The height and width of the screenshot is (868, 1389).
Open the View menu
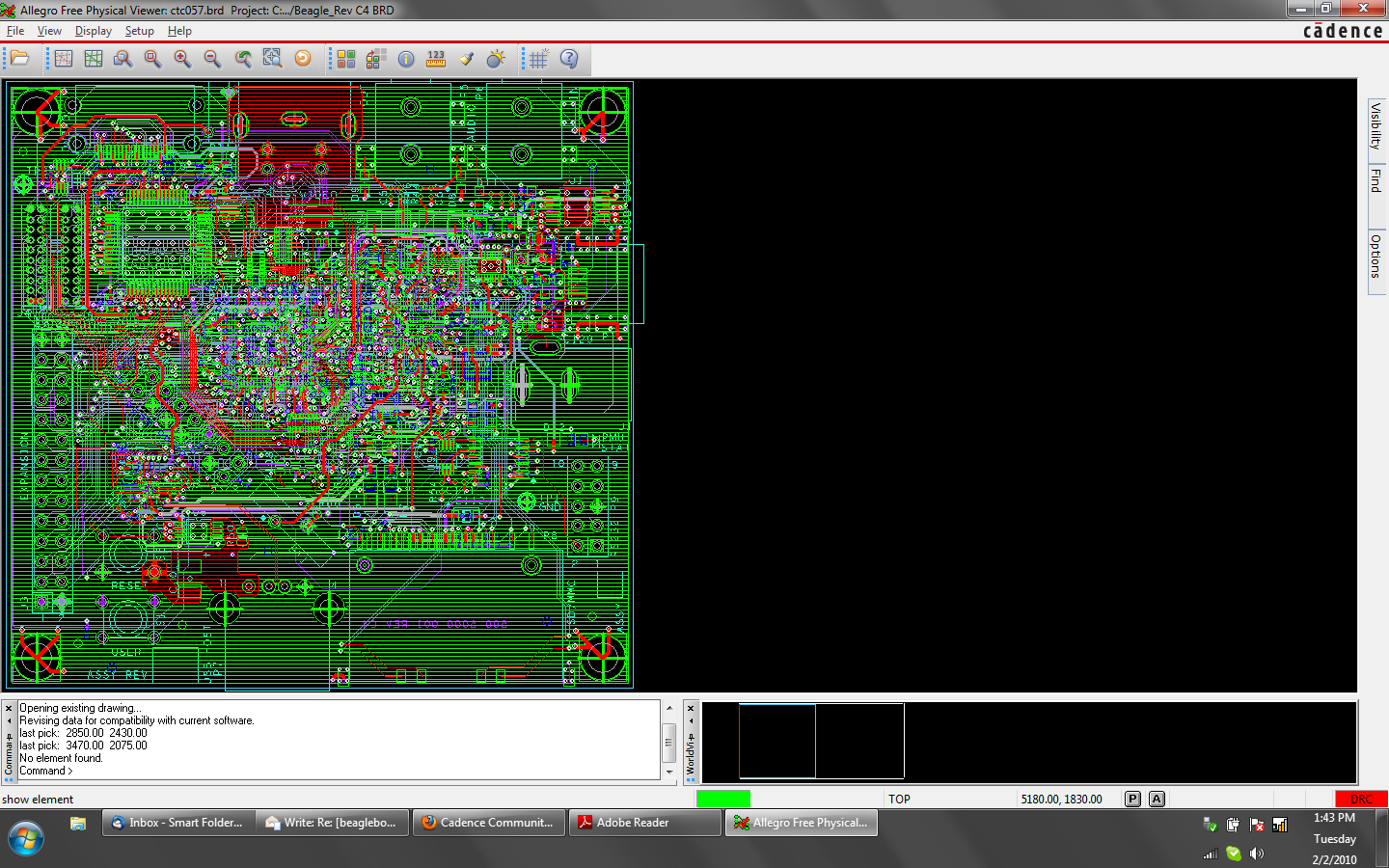click(49, 31)
